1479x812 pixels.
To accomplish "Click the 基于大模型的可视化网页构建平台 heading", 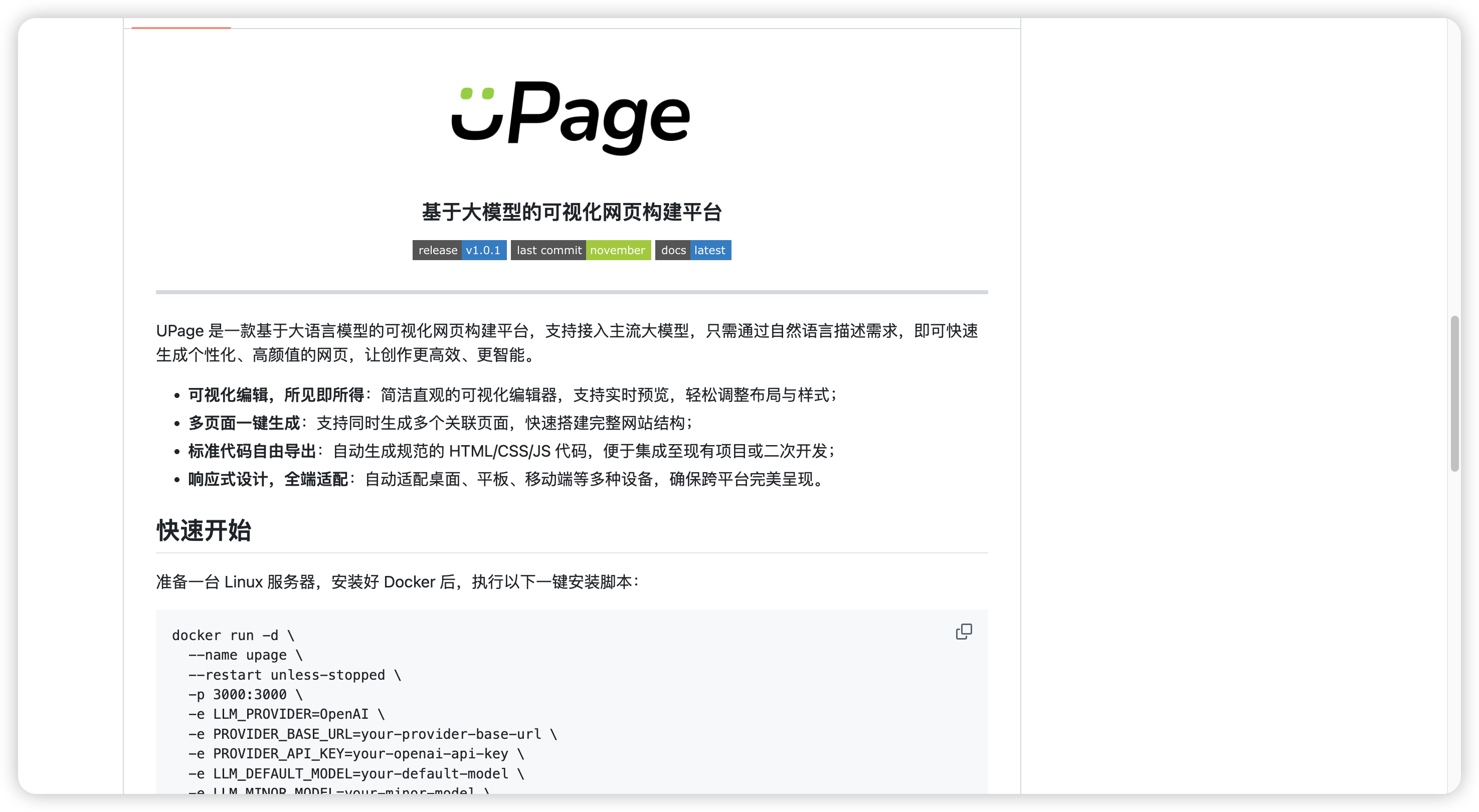I will (571, 213).
